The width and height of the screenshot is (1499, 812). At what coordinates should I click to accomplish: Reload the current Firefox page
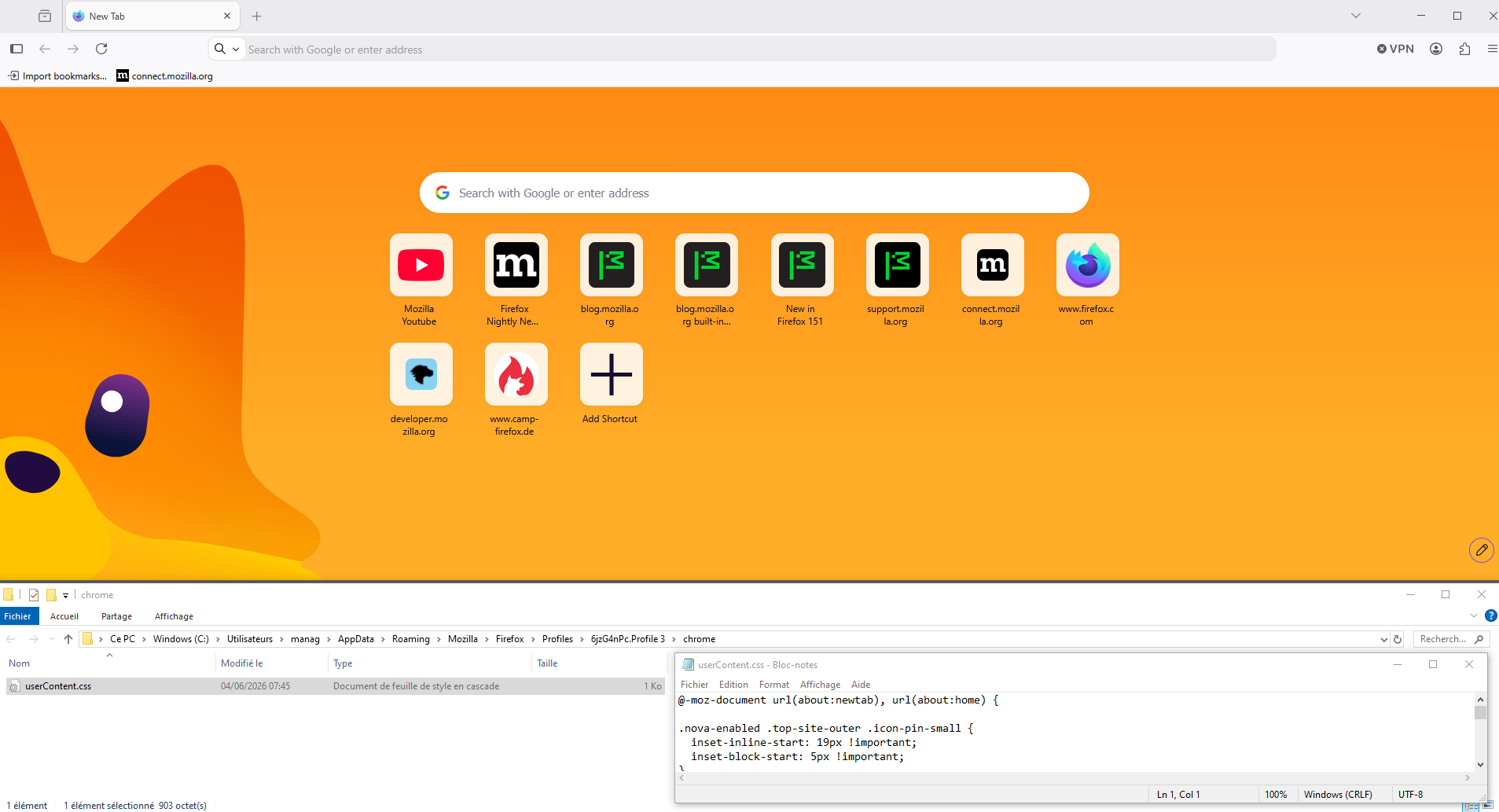click(101, 49)
